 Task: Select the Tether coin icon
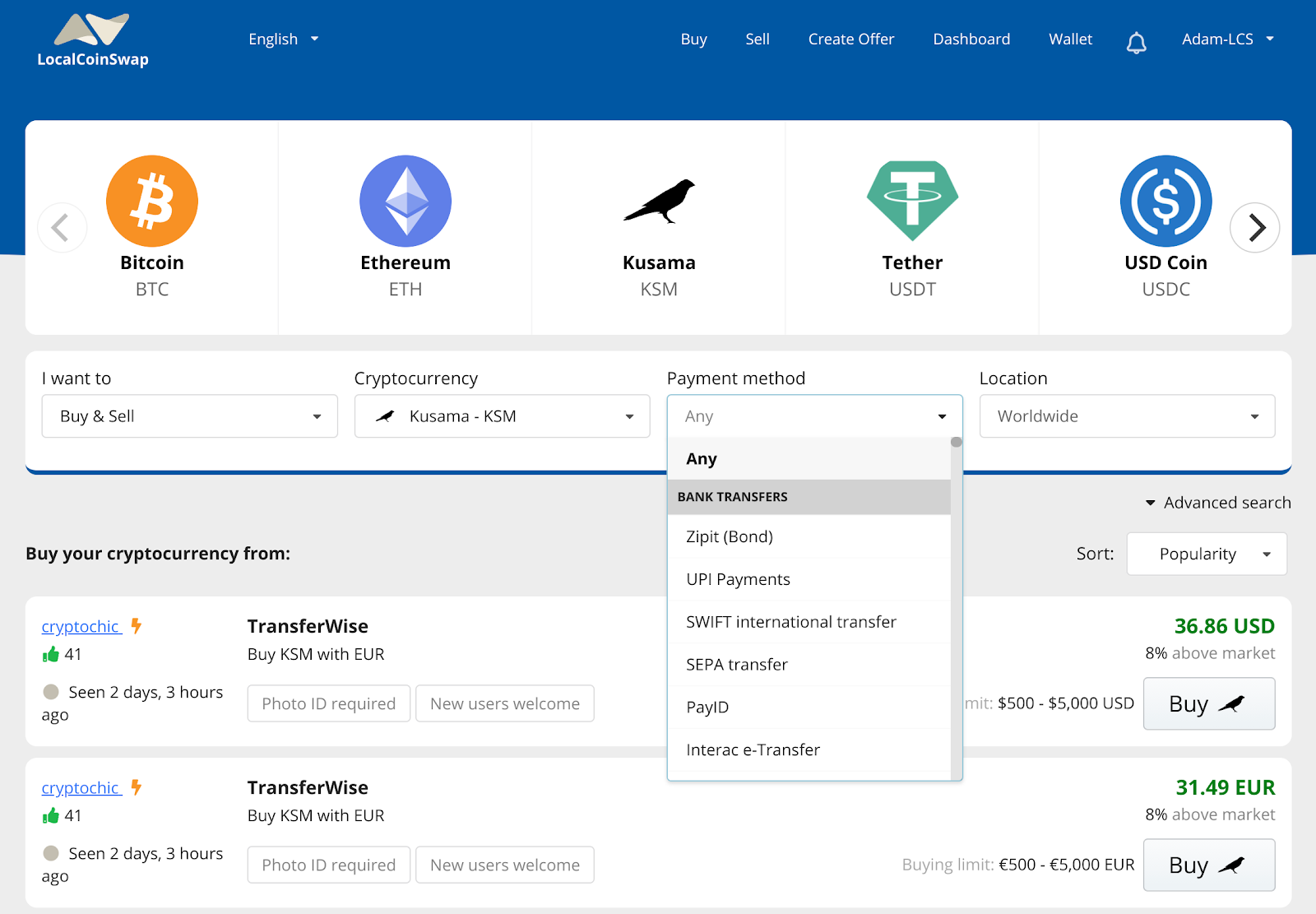(912, 201)
